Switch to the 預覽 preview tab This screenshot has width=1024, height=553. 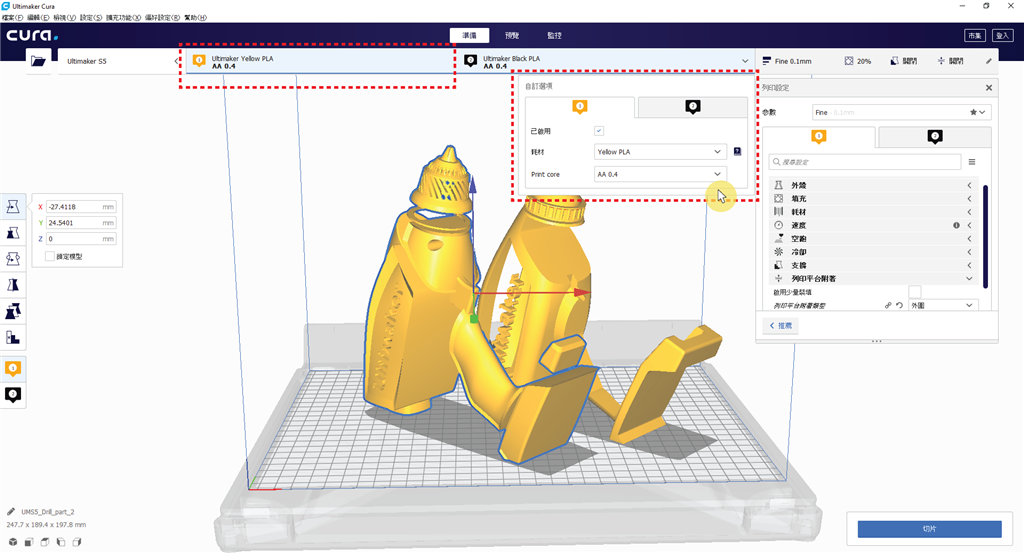click(x=512, y=35)
